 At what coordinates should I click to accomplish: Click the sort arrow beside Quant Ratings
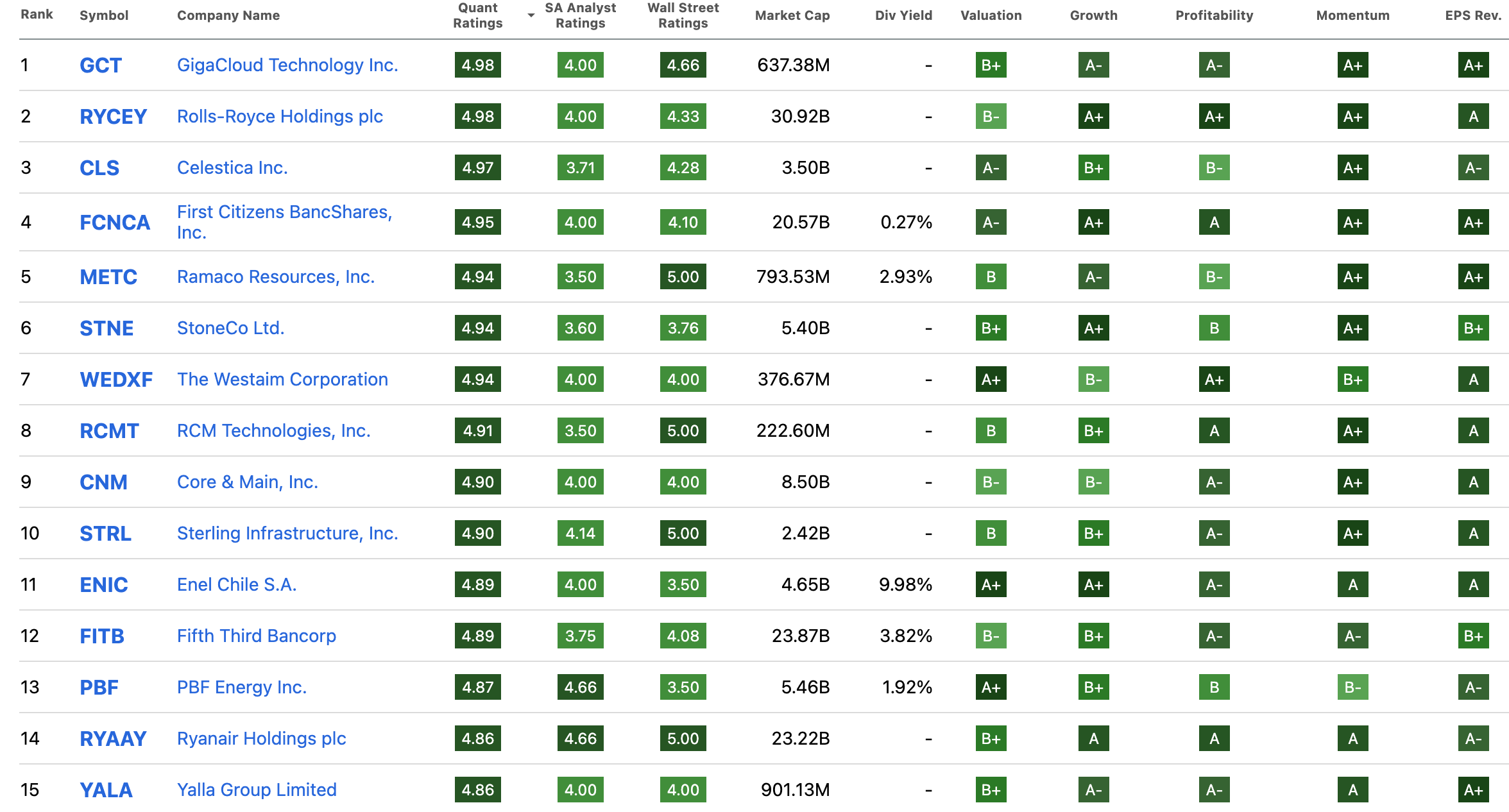531,15
